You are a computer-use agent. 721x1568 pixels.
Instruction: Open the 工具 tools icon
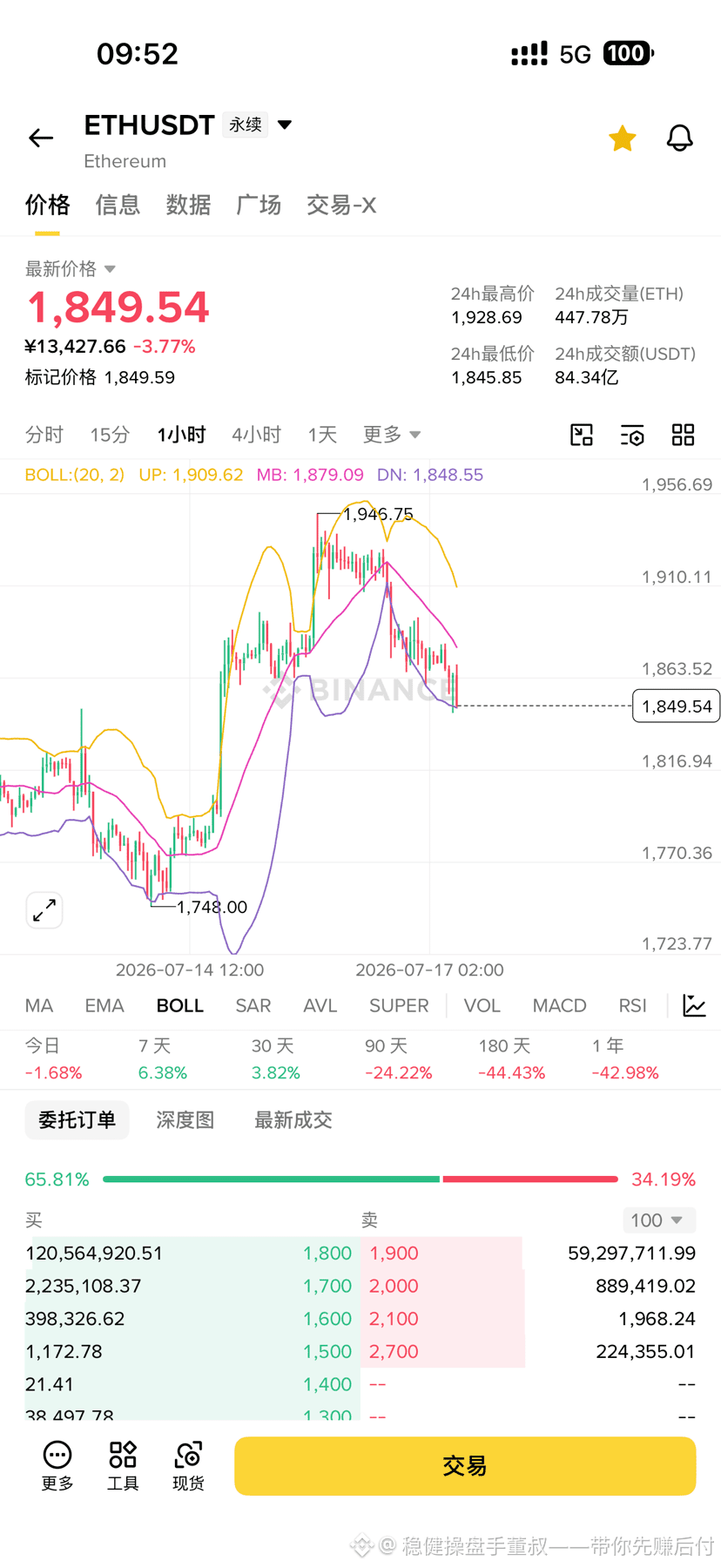point(123,1465)
